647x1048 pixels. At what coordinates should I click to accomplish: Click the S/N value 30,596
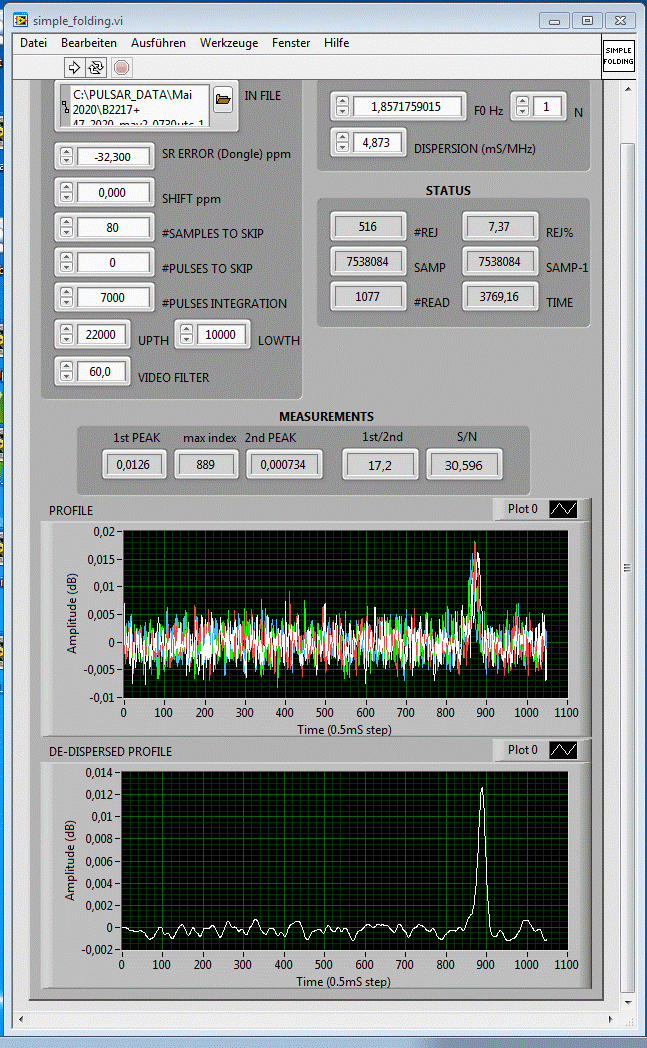click(463, 465)
